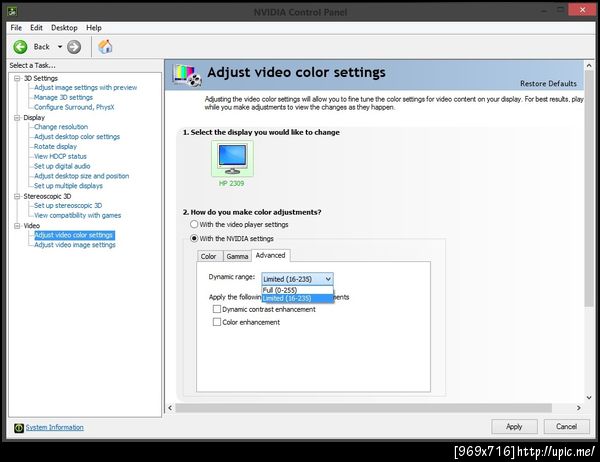
Task: Click the horizontal scrollbar thumb
Action: coord(364,408)
